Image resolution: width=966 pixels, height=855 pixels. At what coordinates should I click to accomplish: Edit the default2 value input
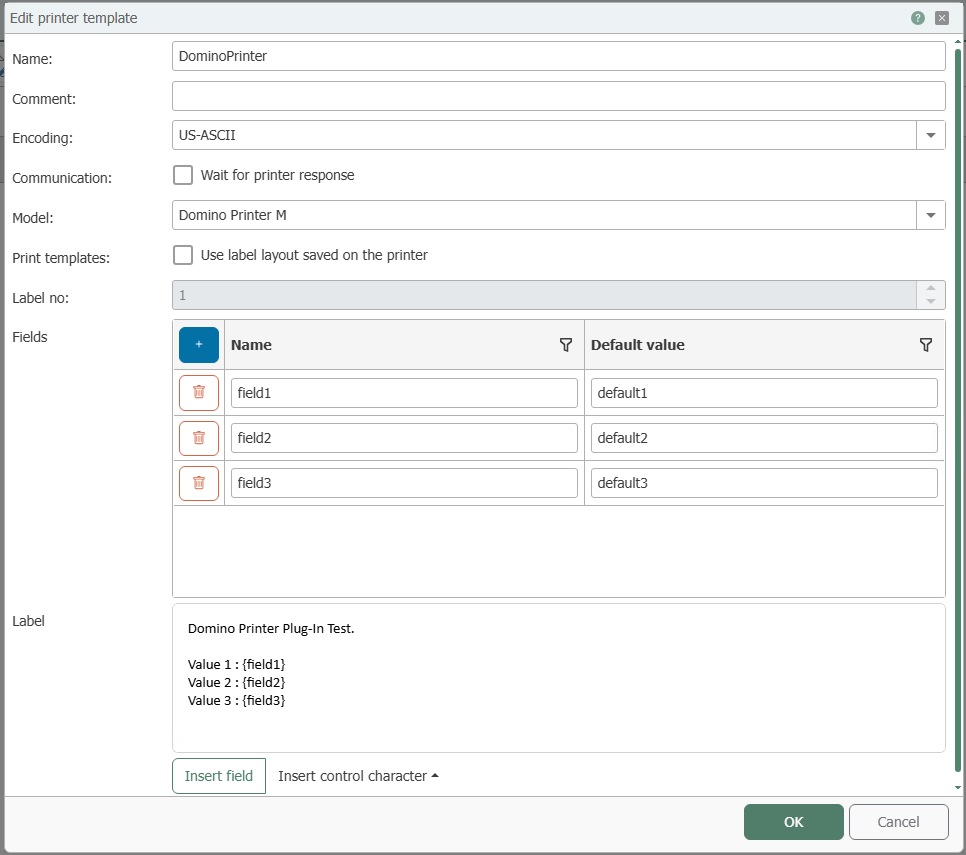click(x=764, y=438)
